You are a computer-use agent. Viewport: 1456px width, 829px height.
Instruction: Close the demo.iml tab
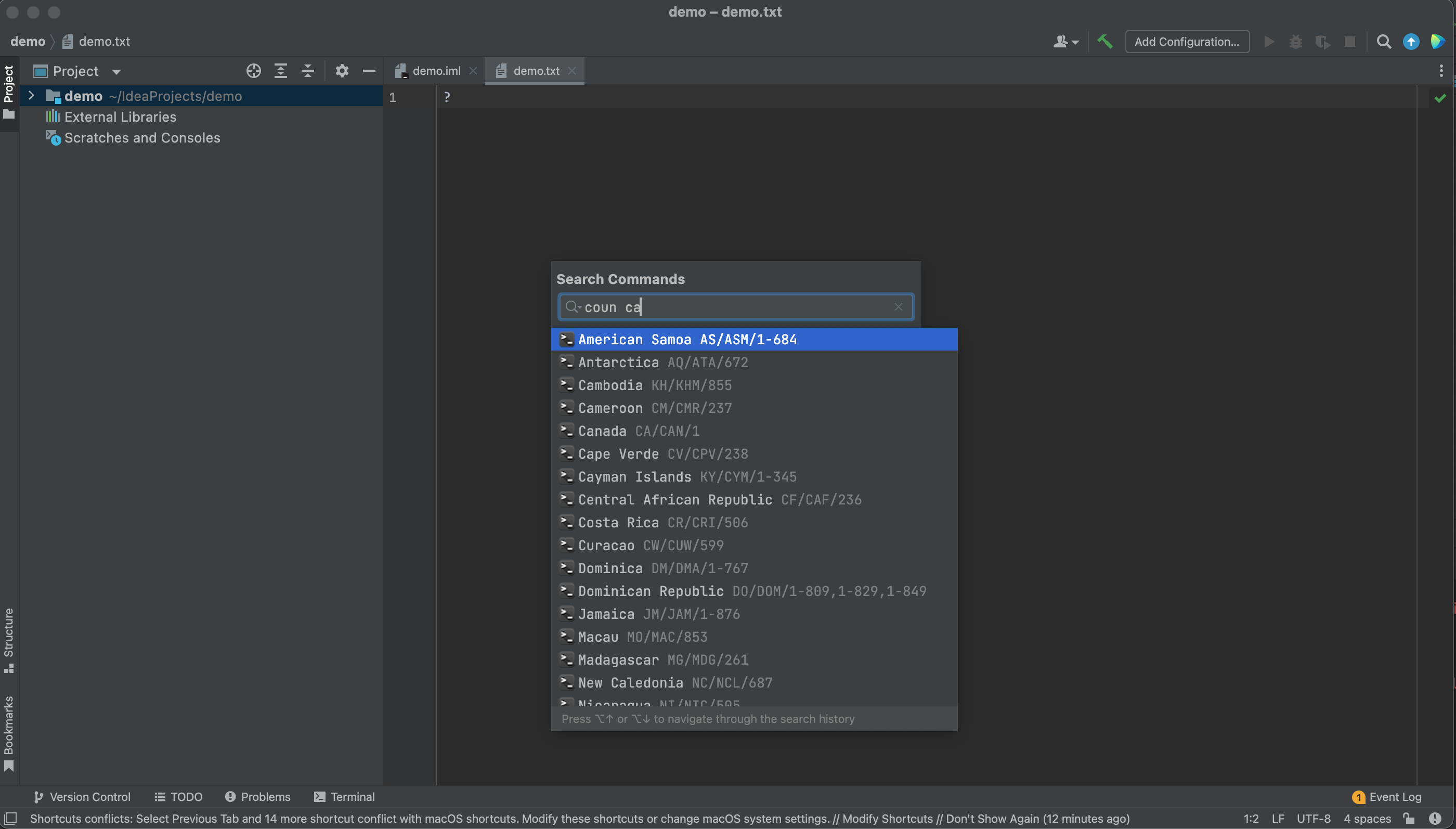[x=473, y=71]
